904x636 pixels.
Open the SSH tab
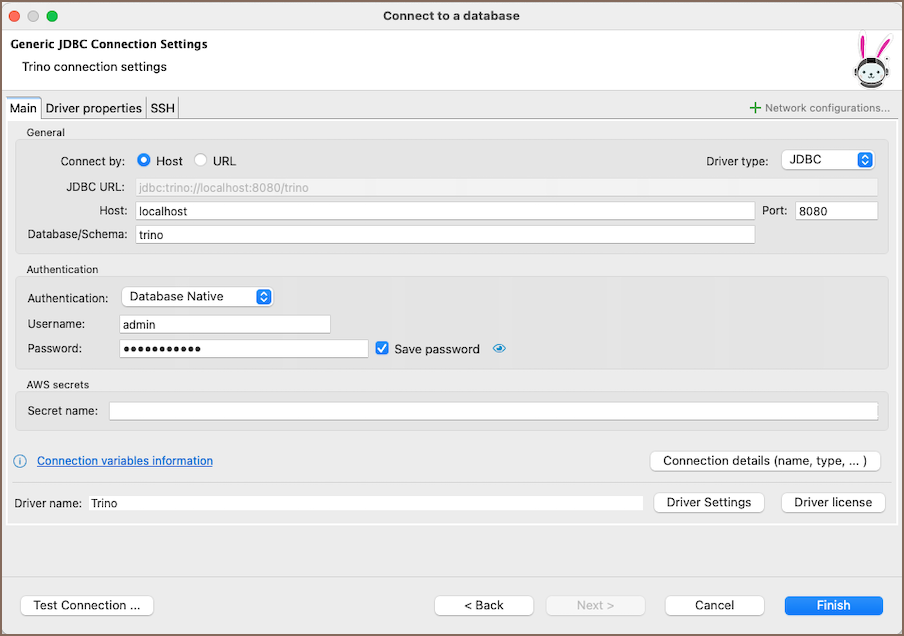[x=163, y=108]
